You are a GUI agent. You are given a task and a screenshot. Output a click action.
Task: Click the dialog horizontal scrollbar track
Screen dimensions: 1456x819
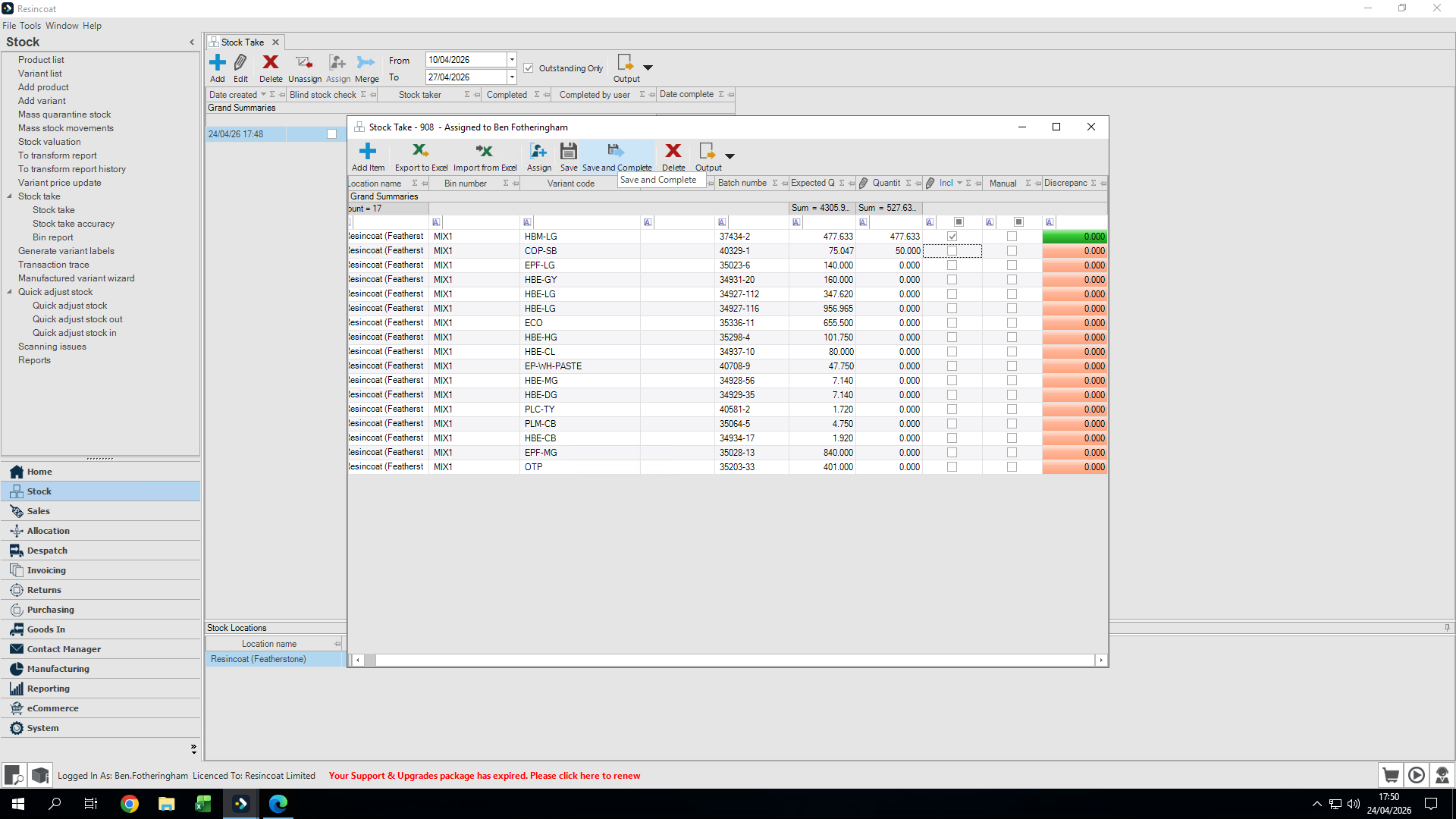734,661
